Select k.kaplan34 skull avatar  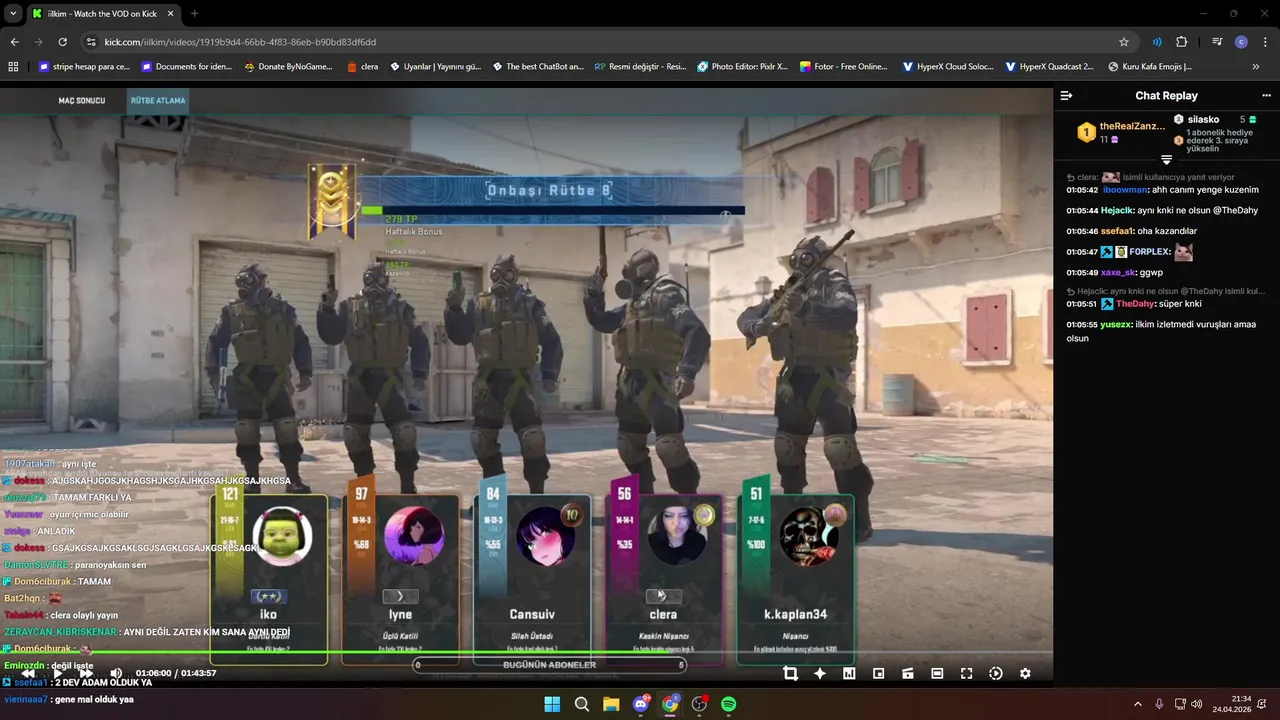pos(810,536)
